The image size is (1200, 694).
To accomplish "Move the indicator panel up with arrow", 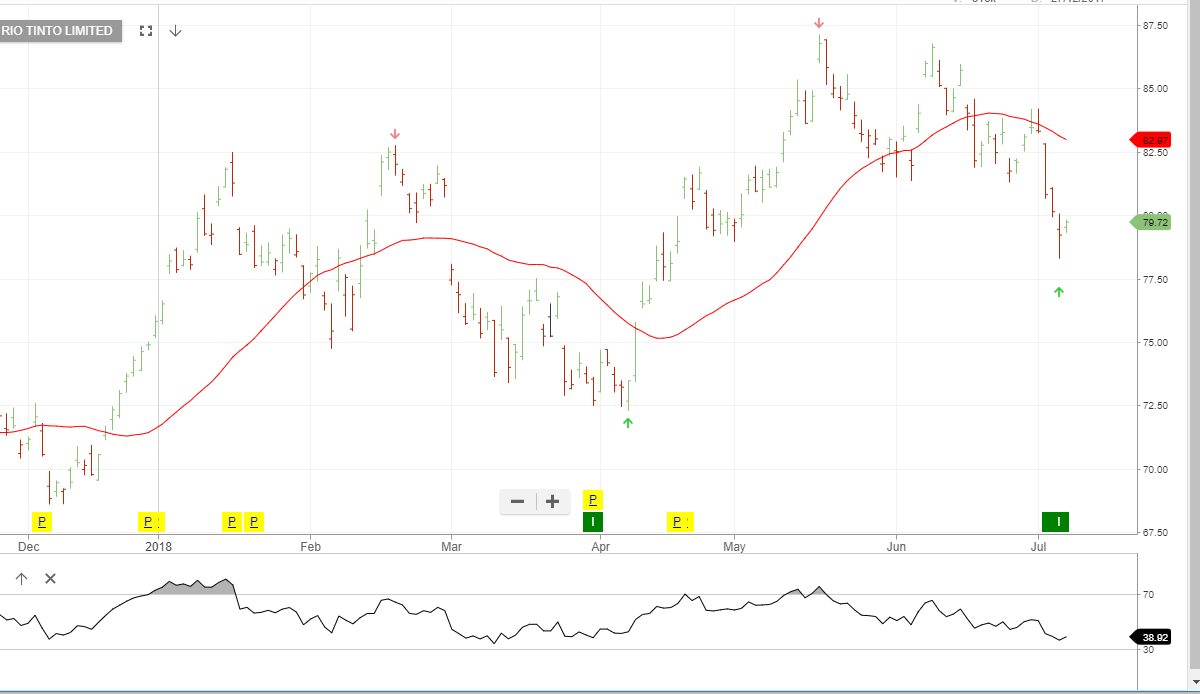I will point(22,579).
